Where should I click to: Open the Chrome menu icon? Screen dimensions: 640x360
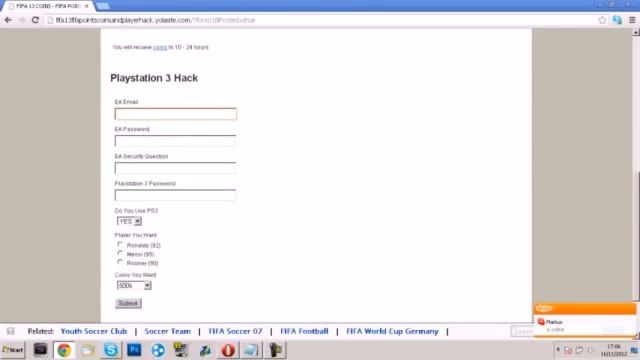tap(632, 20)
